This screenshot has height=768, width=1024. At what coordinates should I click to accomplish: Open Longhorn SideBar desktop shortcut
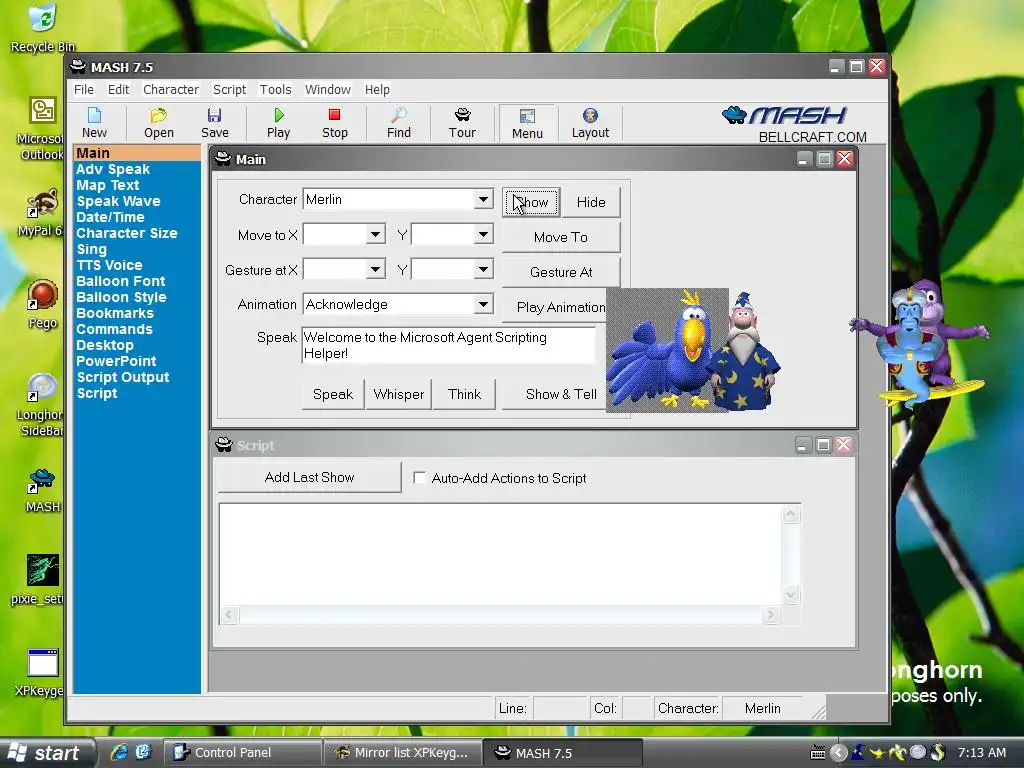pyautogui.click(x=40, y=405)
